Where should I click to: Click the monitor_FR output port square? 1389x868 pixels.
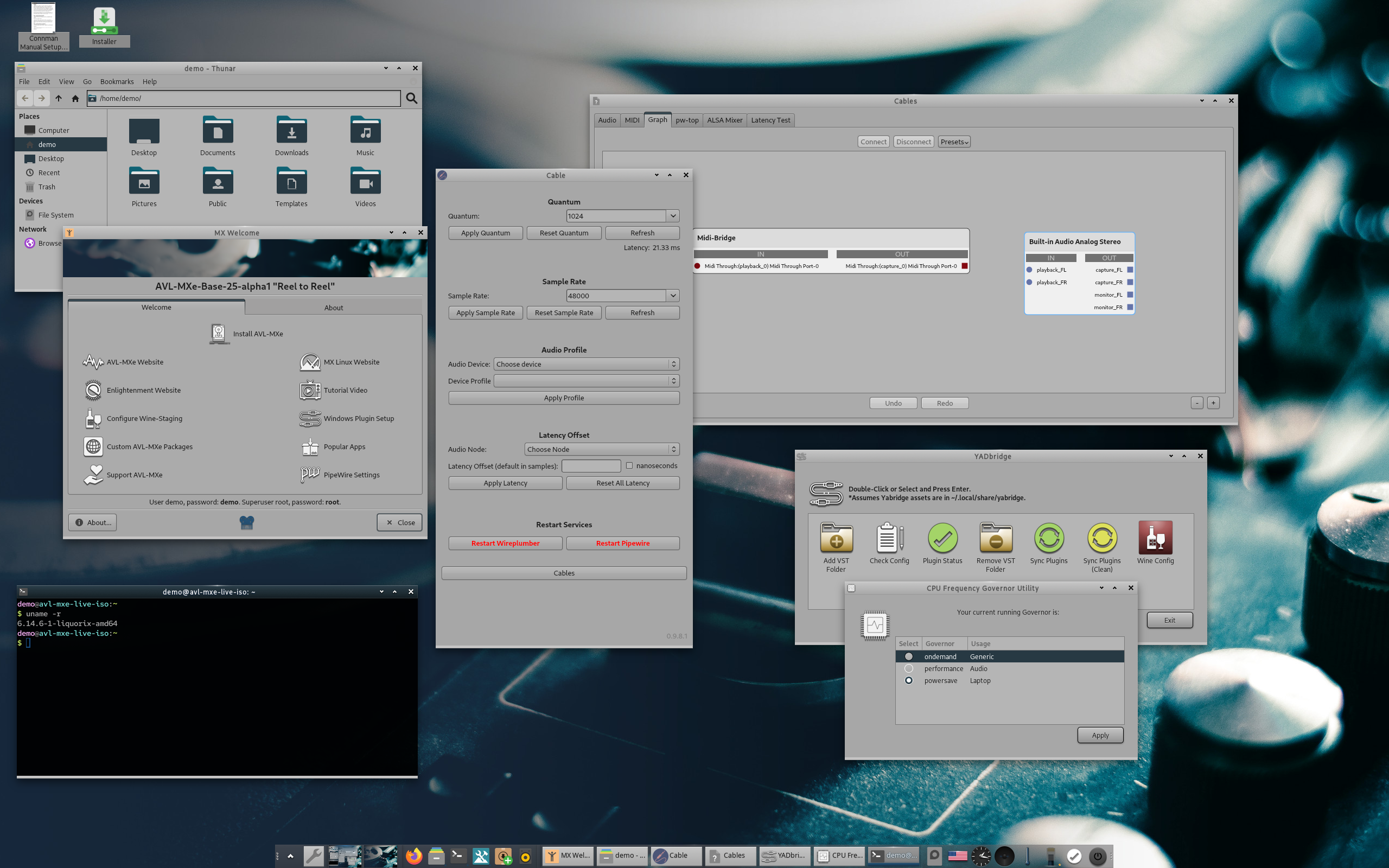click(1130, 307)
